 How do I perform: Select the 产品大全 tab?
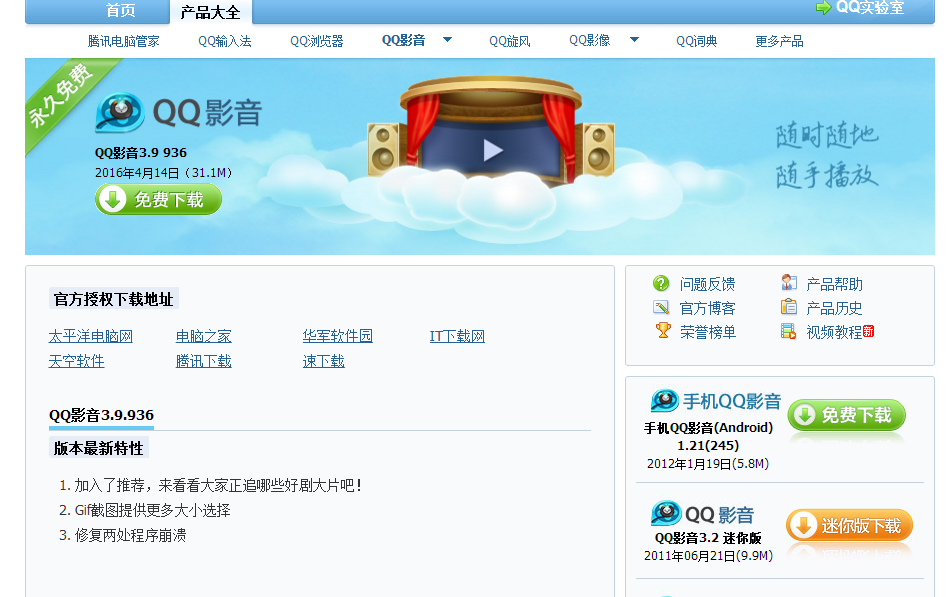tap(210, 12)
